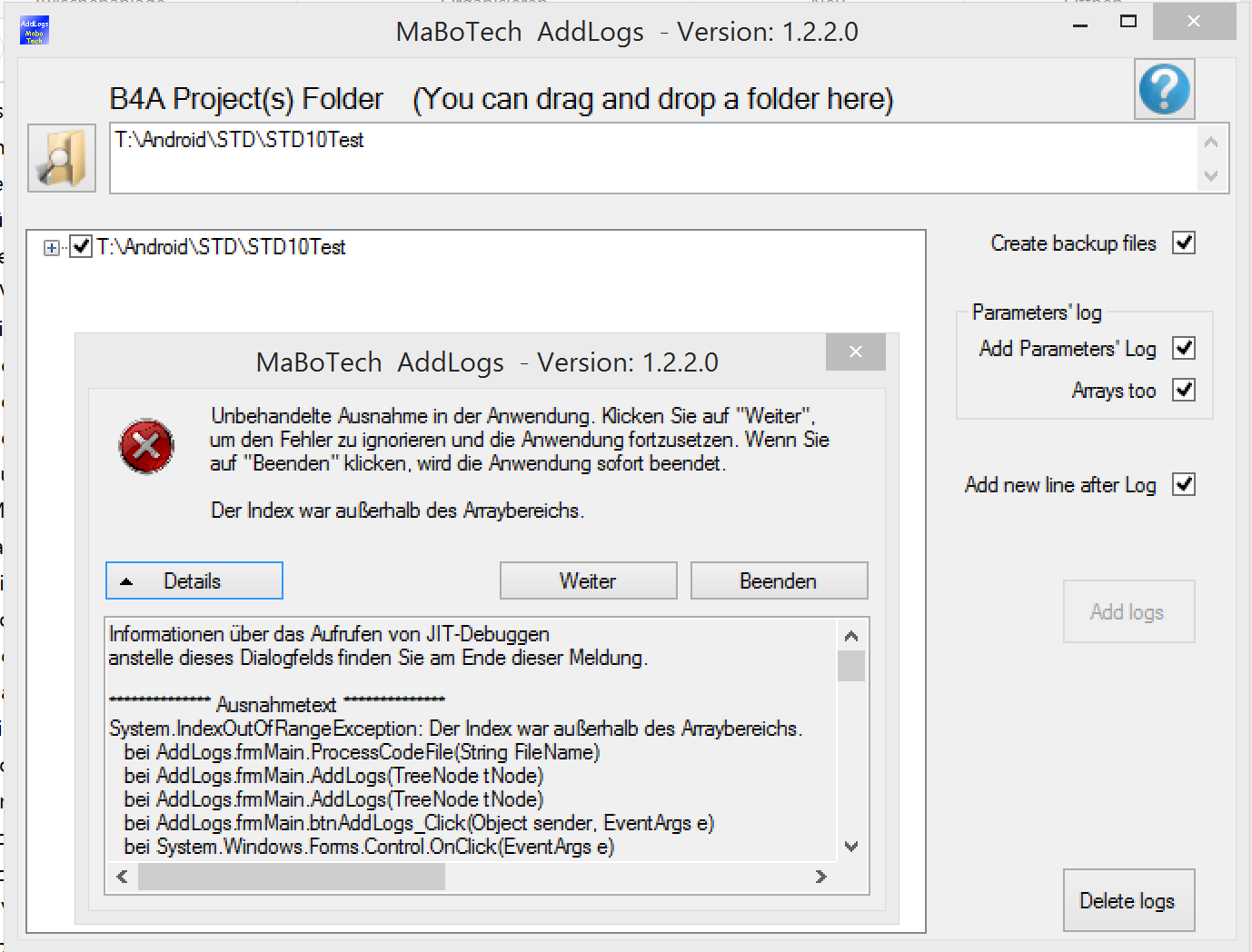Click the Ausnahmetext header line
Screen dimensions: 1252x952
click(x=277, y=705)
